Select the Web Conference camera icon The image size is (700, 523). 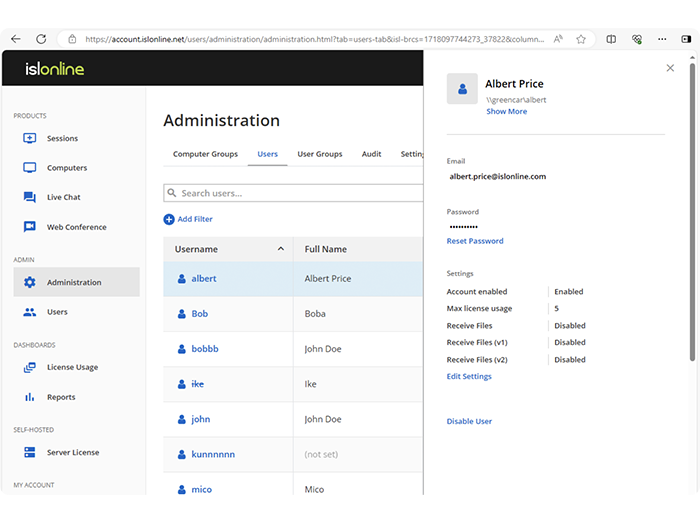click(30, 227)
